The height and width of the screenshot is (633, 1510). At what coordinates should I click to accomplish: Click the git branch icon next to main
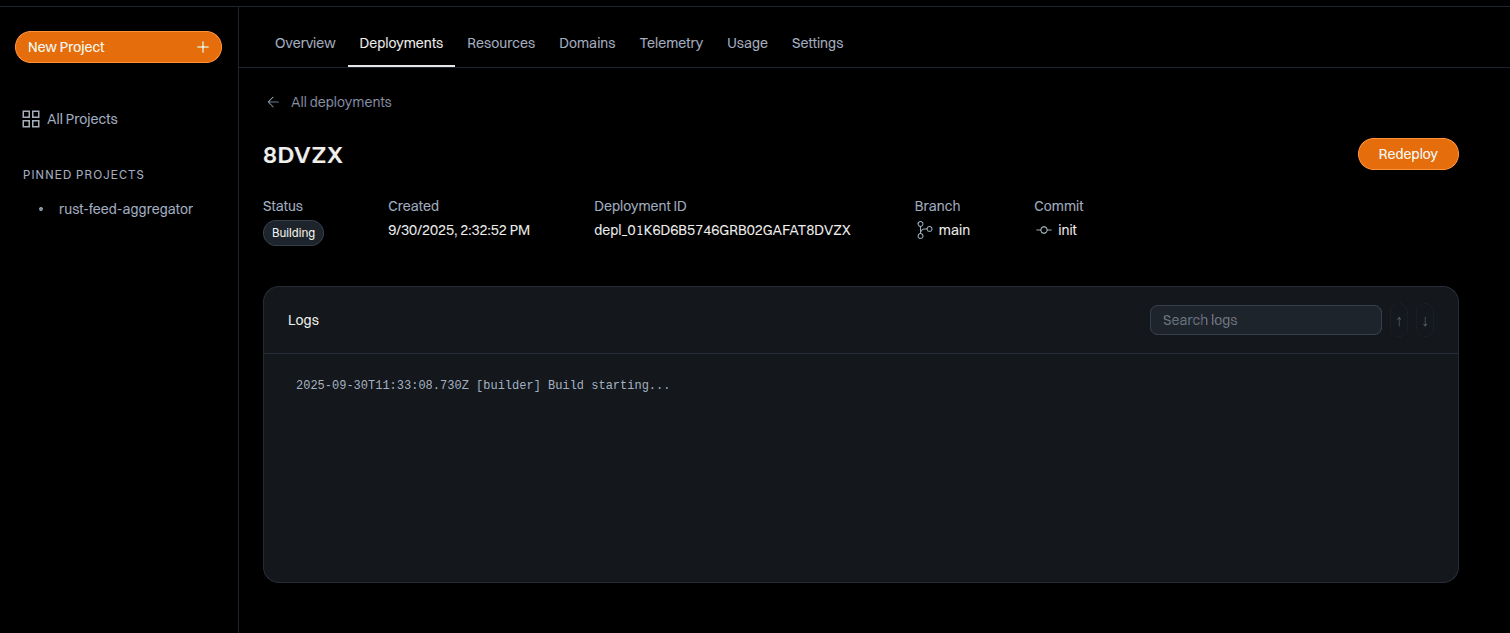click(x=924, y=230)
